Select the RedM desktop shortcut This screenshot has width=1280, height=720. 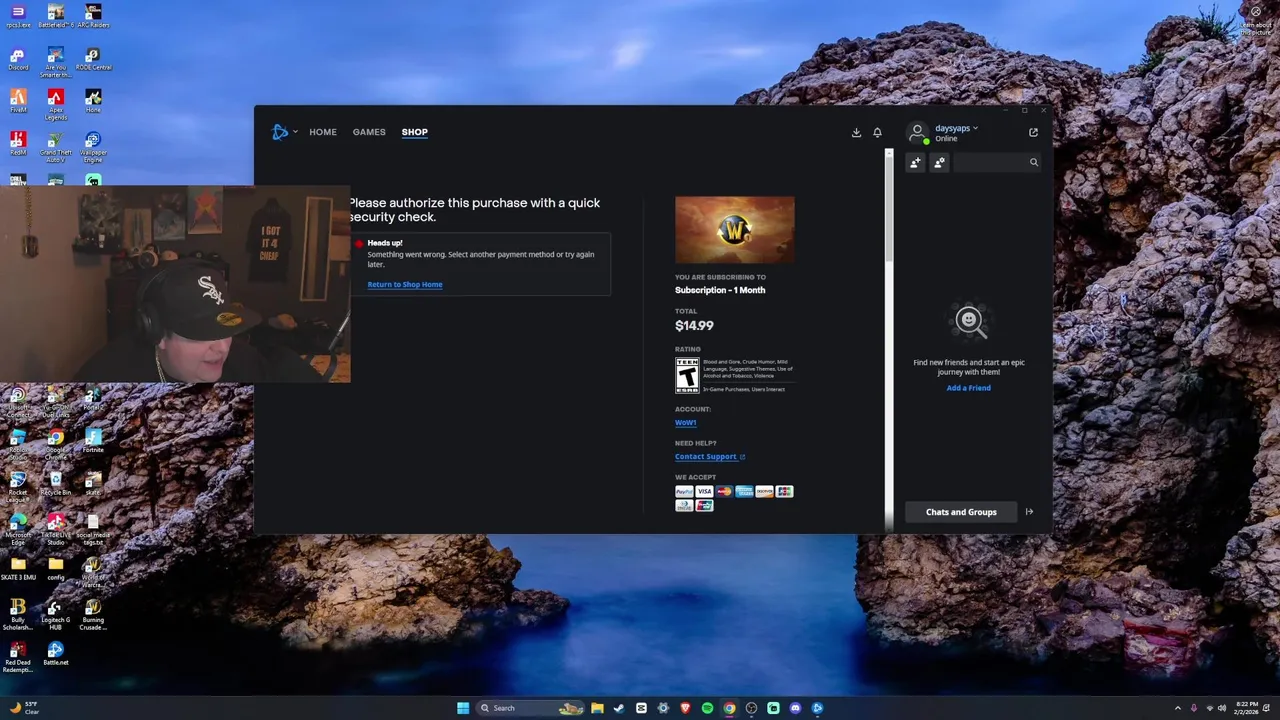coord(18,144)
